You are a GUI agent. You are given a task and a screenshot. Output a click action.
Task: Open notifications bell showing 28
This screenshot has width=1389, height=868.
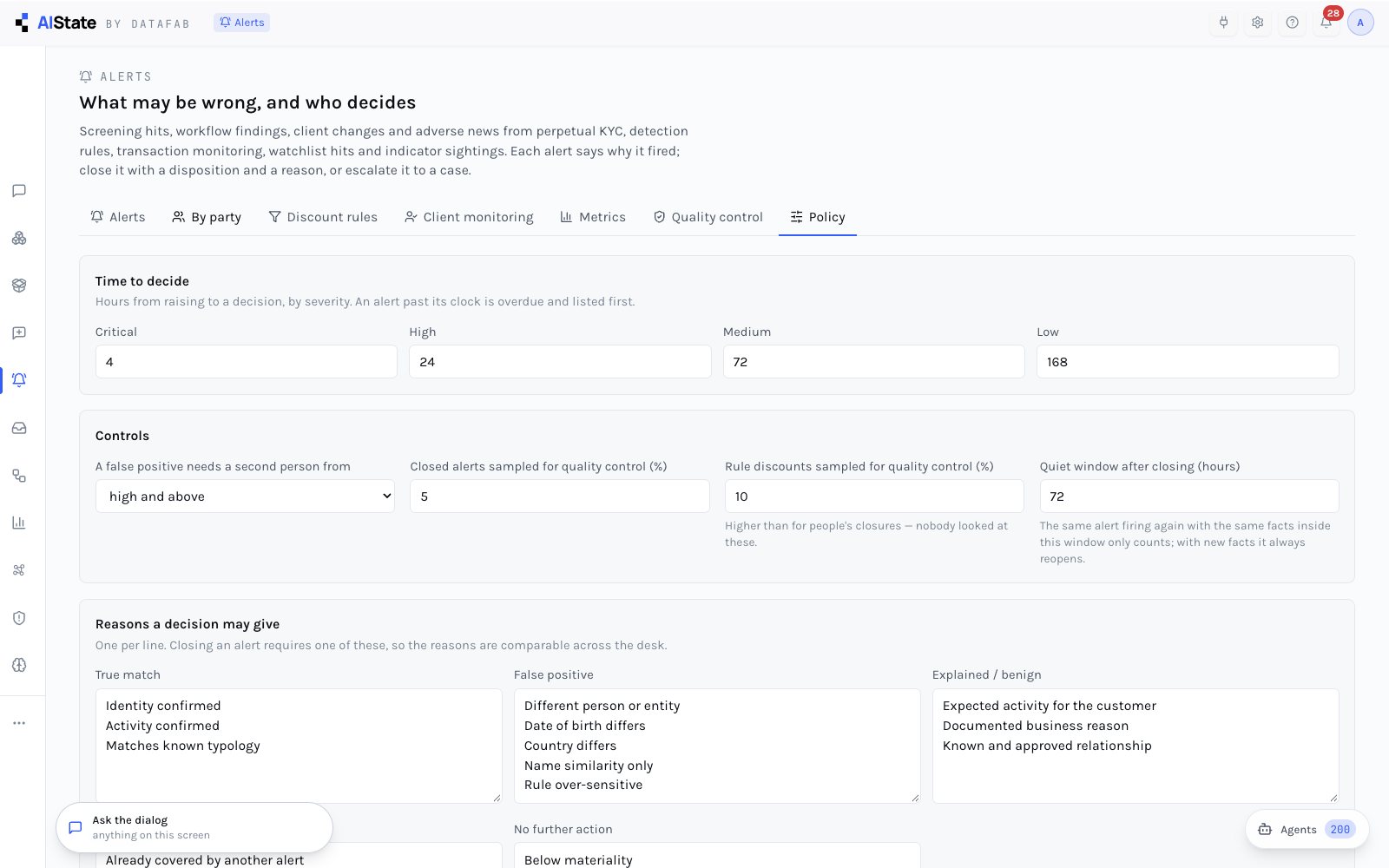pos(1326,23)
